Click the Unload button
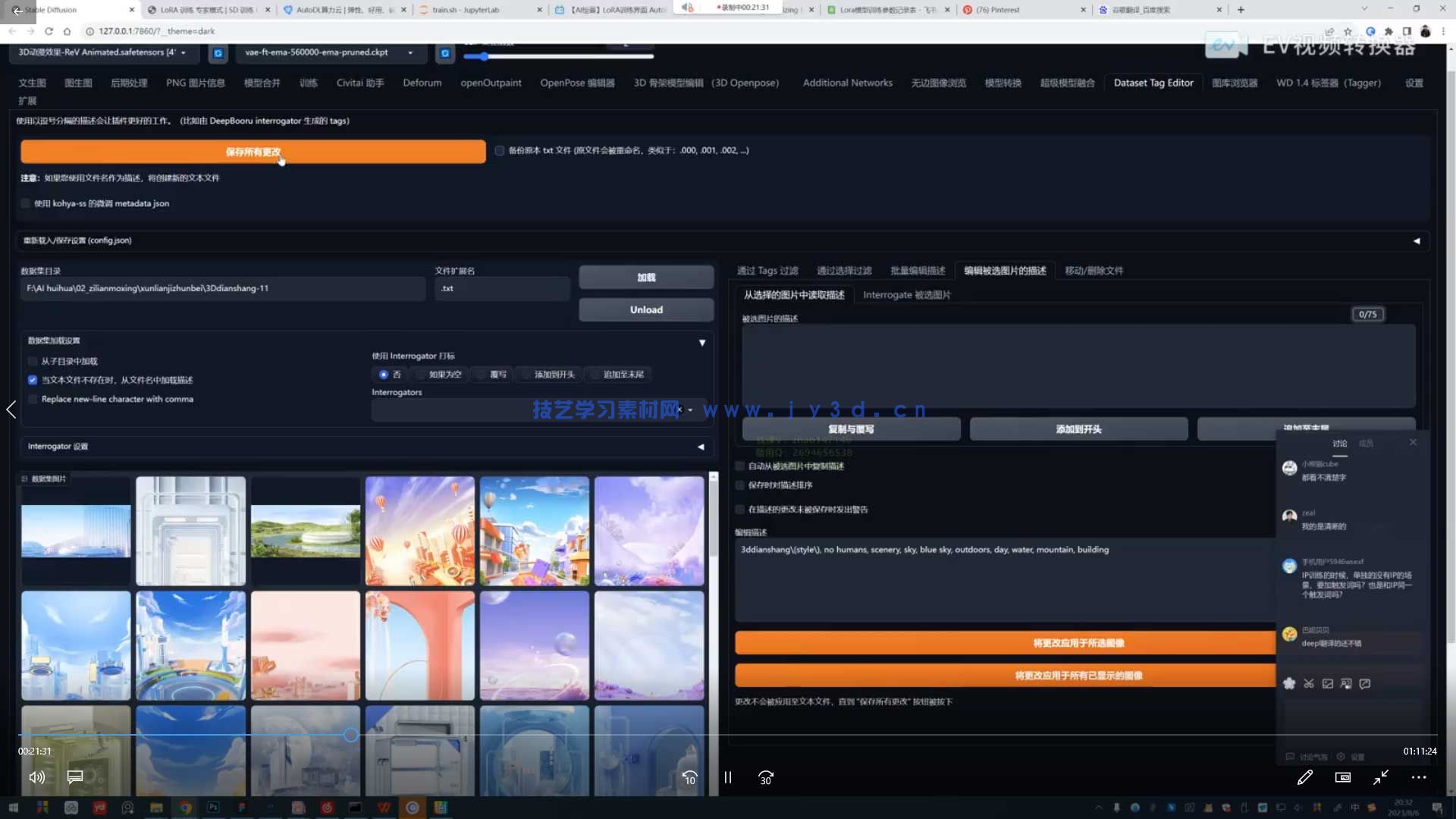The height and width of the screenshot is (819, 1456). coord(646,309)
